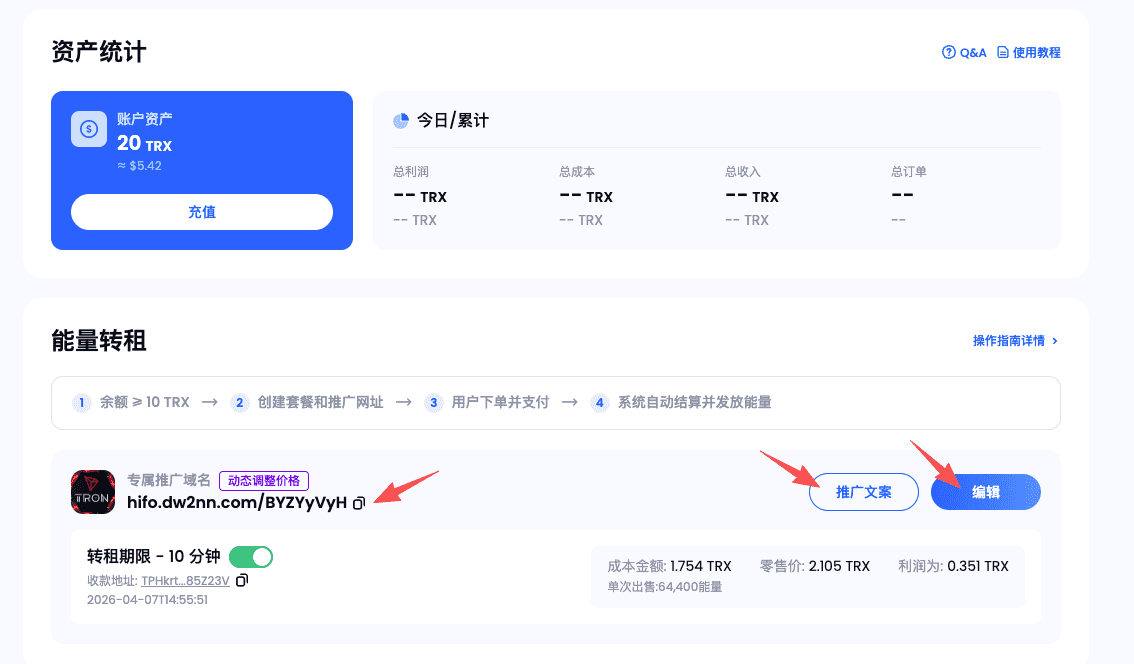Click the 能量转租 heading
The width and height of the screenshot is (1134, 664).
99,341
